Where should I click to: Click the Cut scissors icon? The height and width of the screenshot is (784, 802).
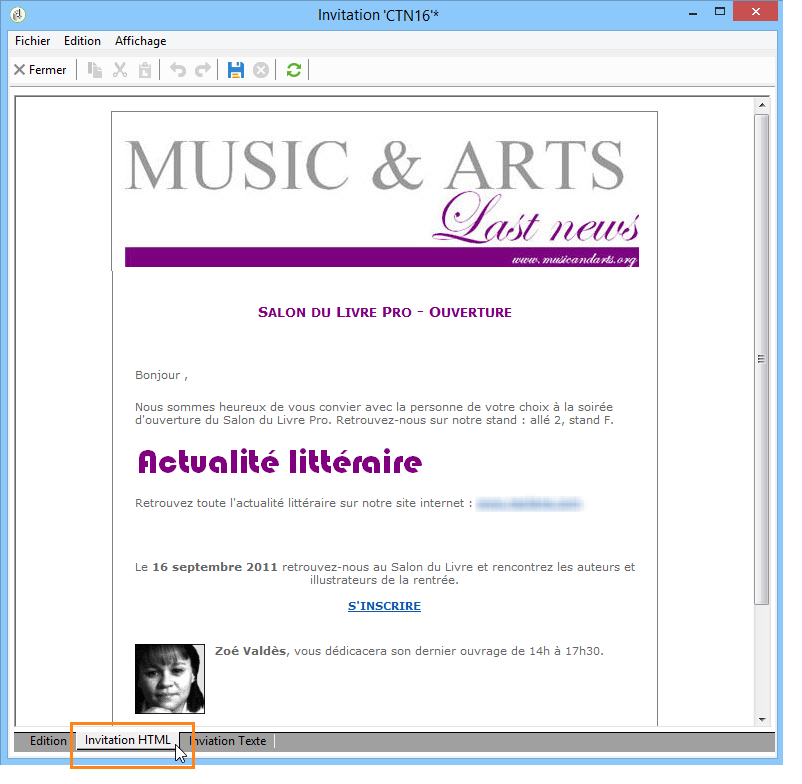[x=120, y=70]
